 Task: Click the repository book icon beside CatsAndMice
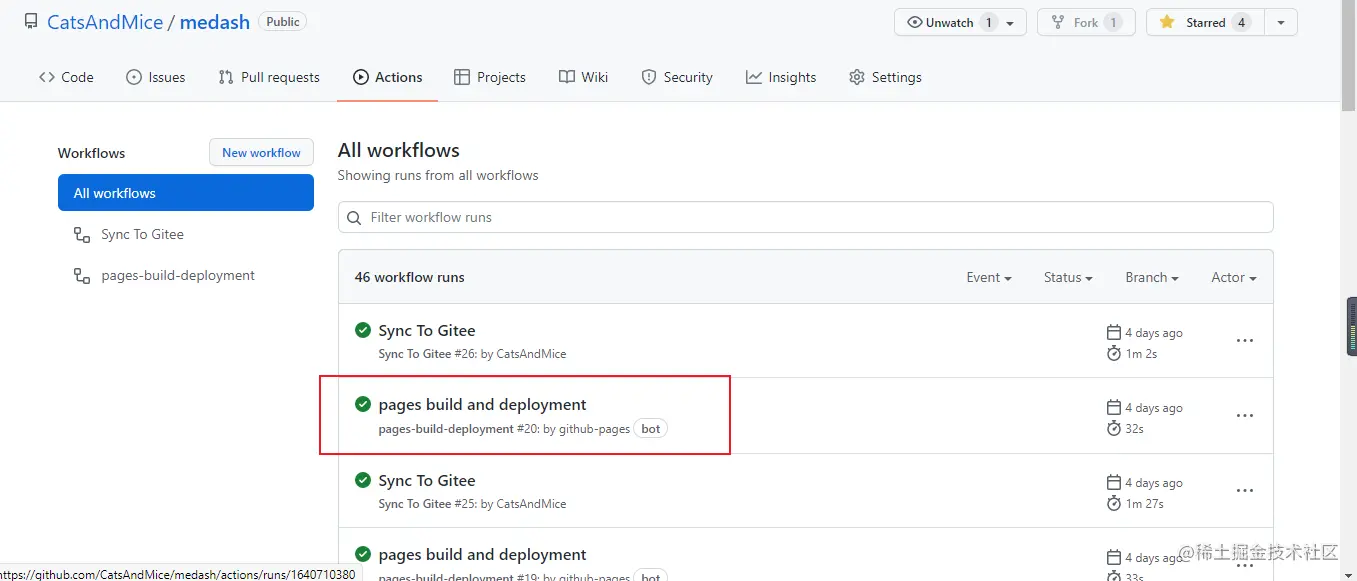pyautogui.click(x=32, y=22)
